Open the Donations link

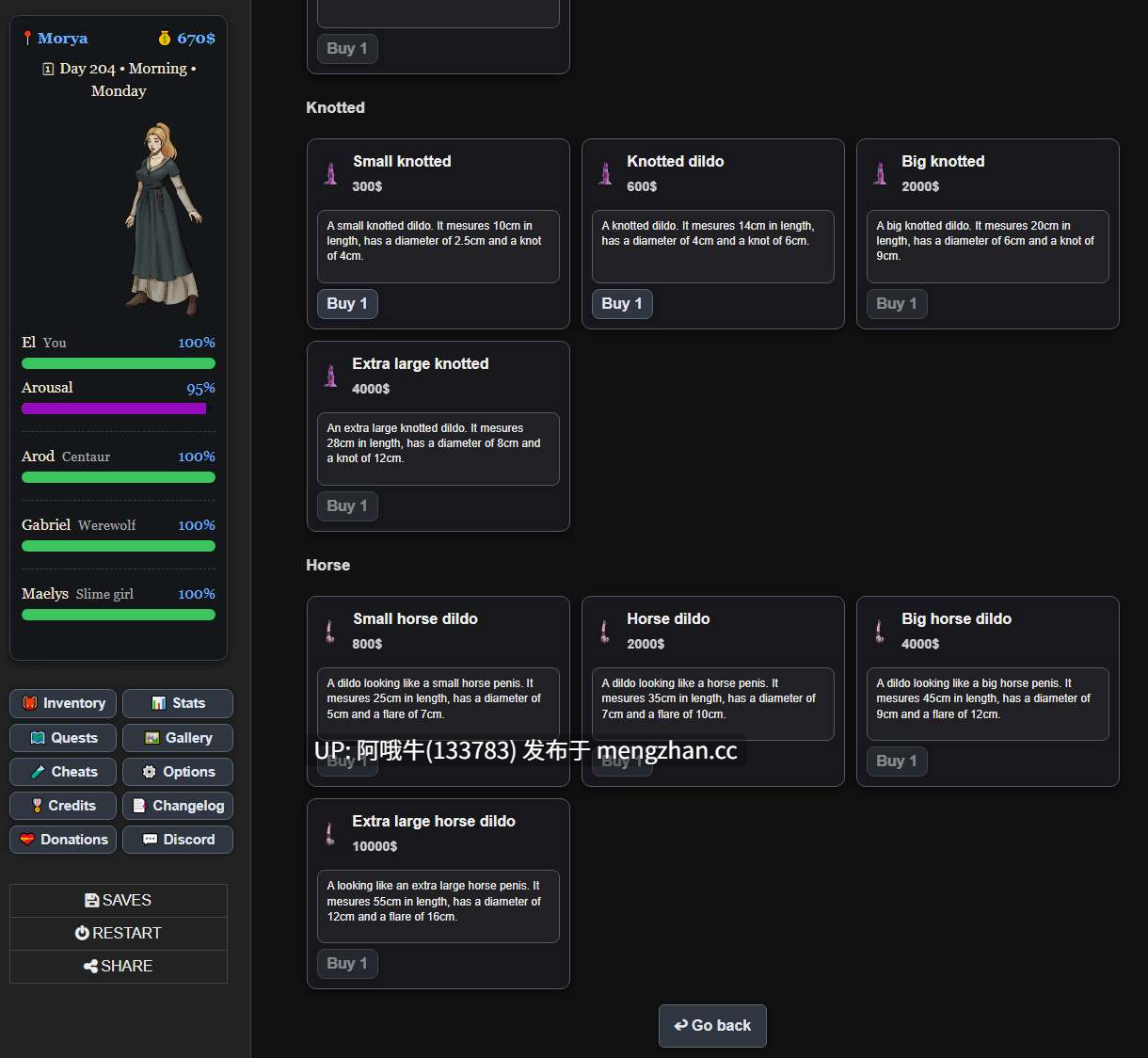coord(63,840)
